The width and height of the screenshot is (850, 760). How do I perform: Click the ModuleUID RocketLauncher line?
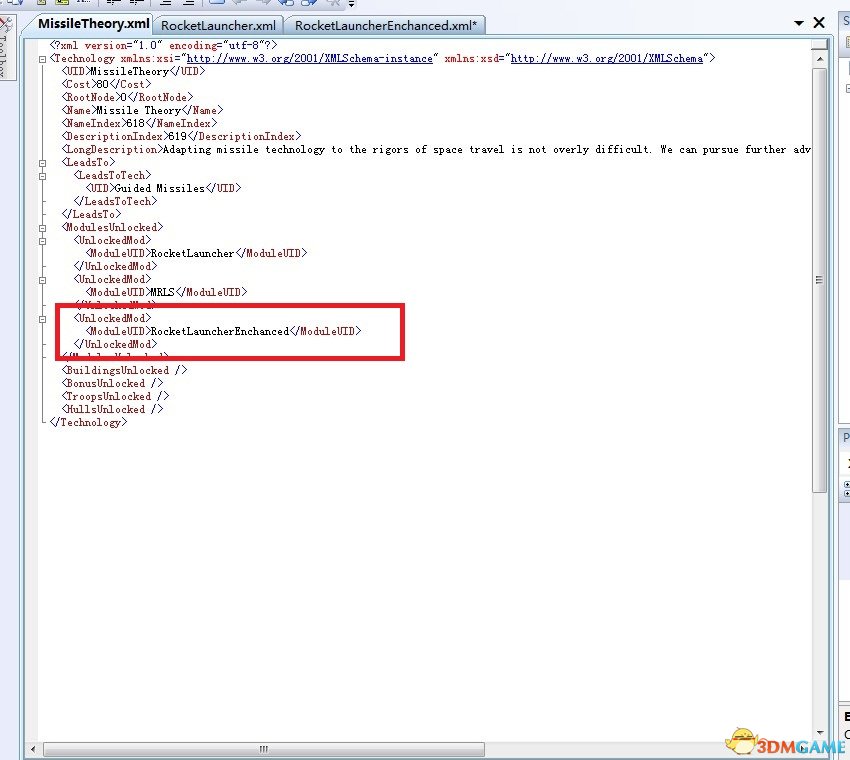[x=196, y=254]
